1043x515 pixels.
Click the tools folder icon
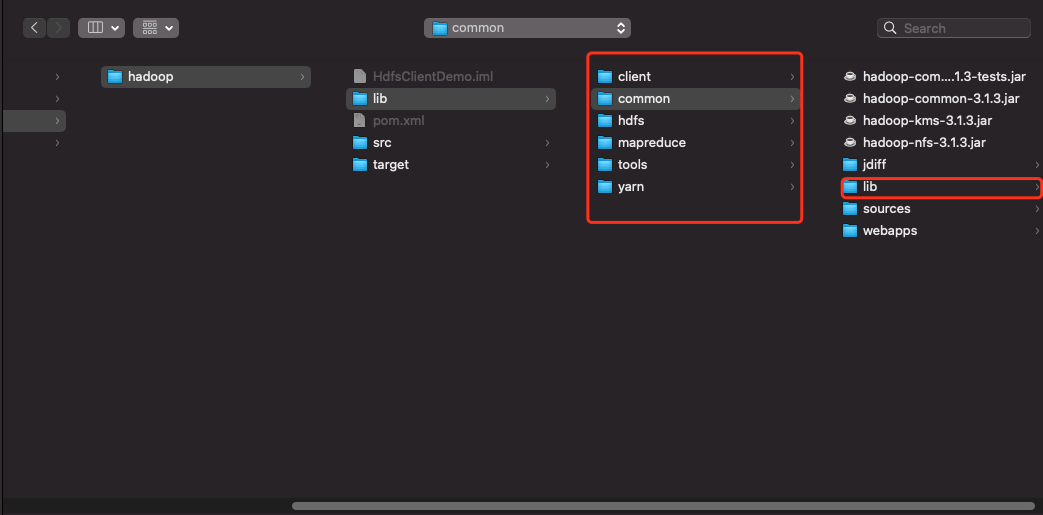click(x=605, y=164)
